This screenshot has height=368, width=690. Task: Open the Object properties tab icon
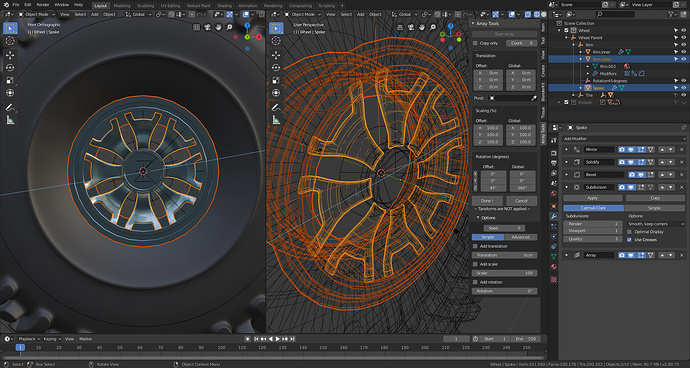[x=554, y=206]
